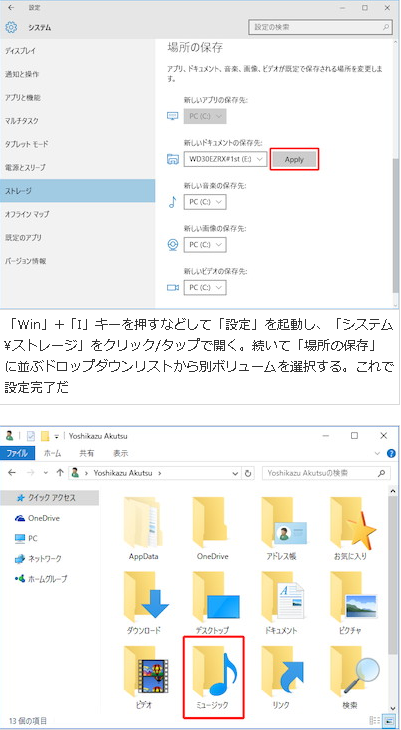Click the up-one-level arrow in Explorer

click(60, 473)
